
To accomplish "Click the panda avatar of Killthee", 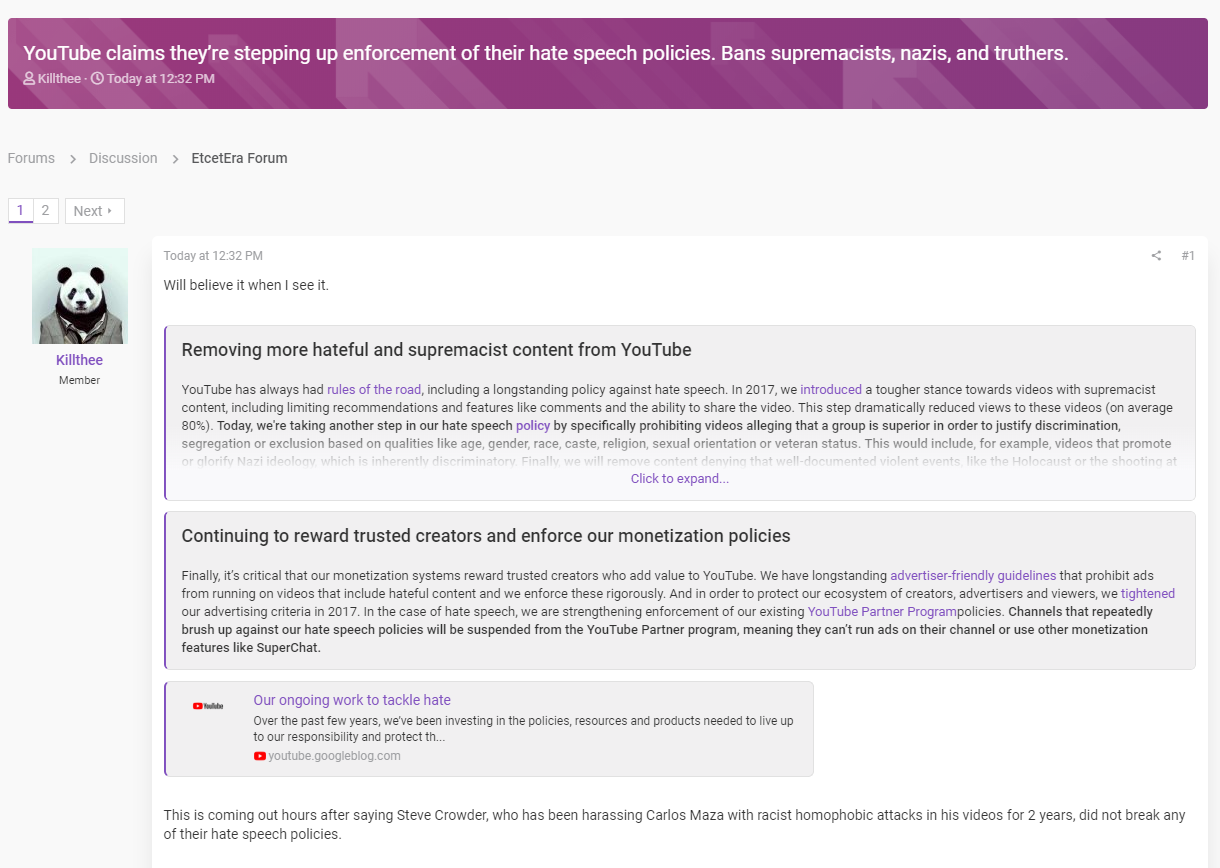I will click(80, 296).
